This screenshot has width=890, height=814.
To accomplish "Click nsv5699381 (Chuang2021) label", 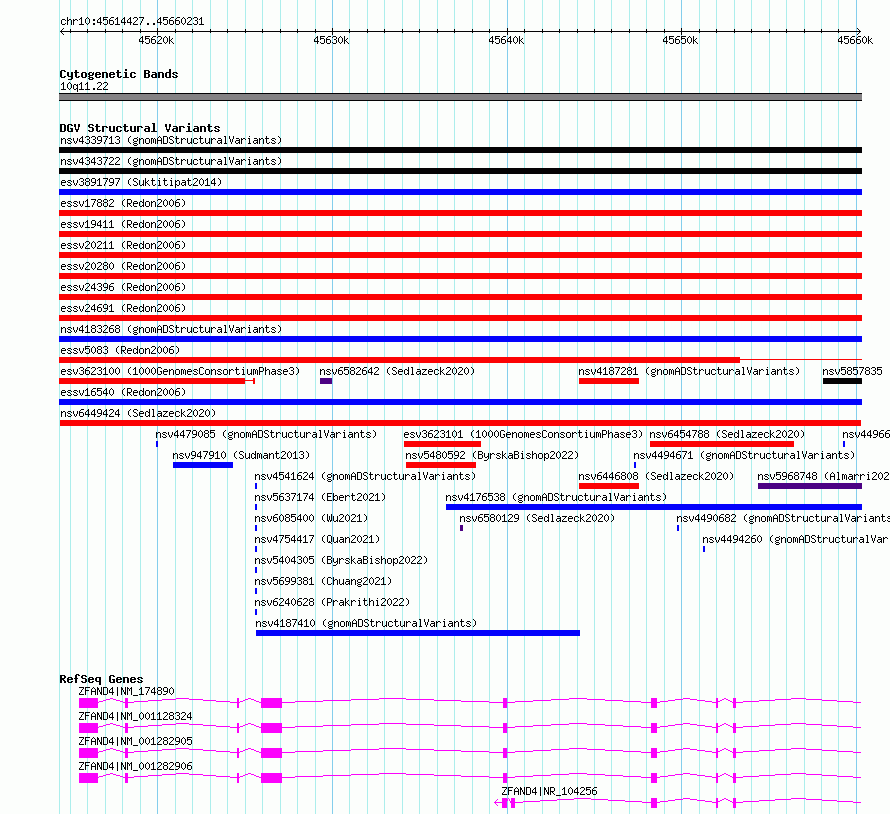I will point(323,581).
